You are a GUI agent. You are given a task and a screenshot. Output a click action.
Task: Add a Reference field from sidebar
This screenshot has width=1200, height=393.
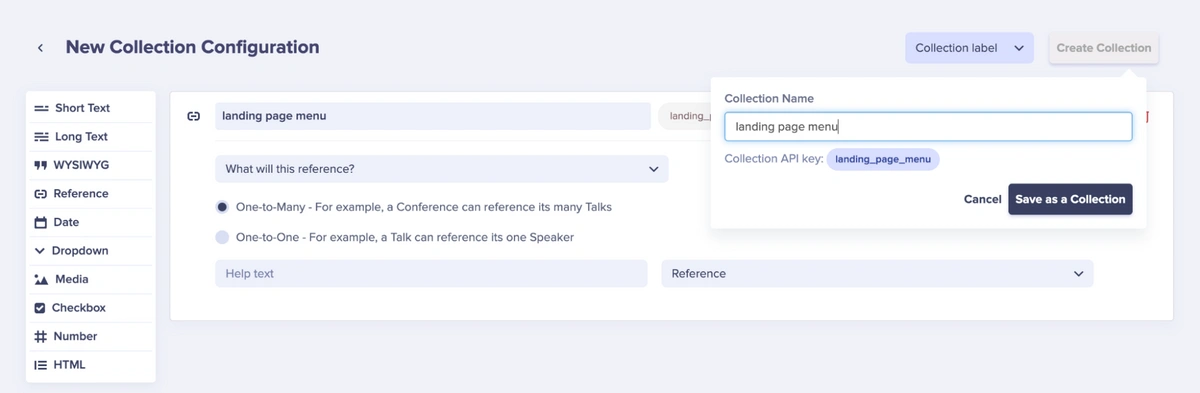(91, 194)
